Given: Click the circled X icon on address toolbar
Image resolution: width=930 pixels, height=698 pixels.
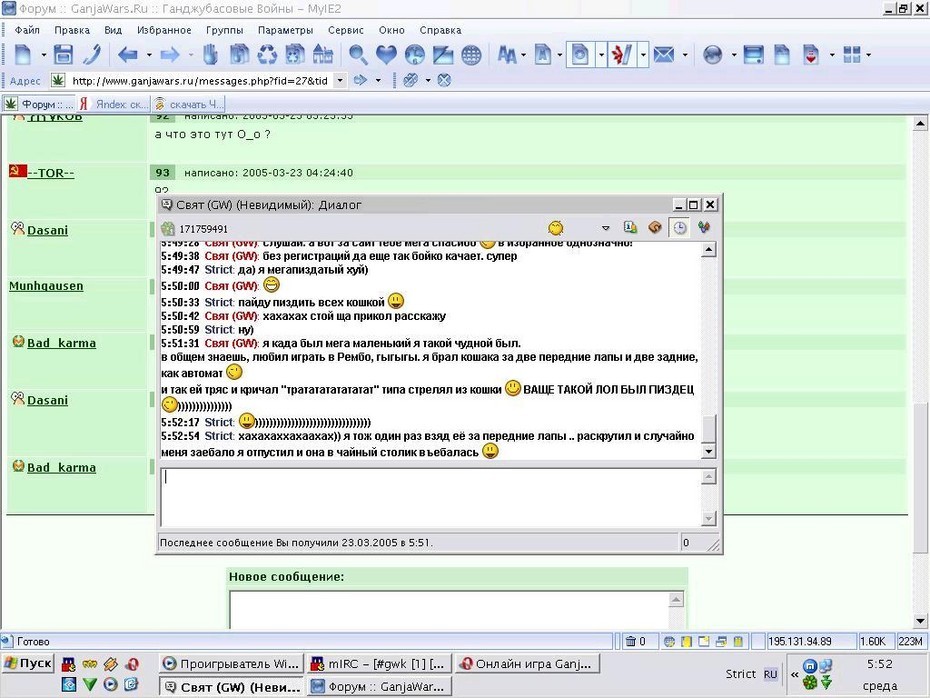Looking at the screenshot, I should coord(444,80).
